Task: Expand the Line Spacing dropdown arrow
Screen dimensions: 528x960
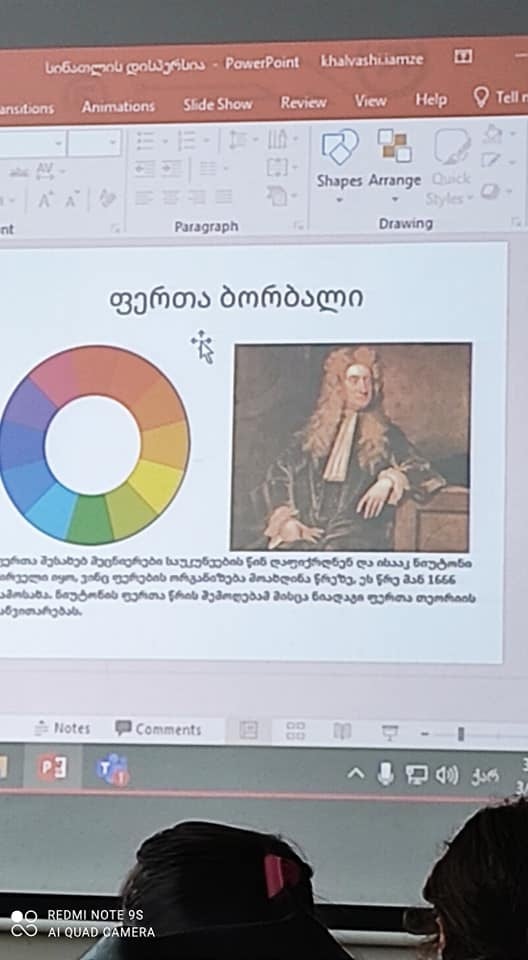Action: 255,140
